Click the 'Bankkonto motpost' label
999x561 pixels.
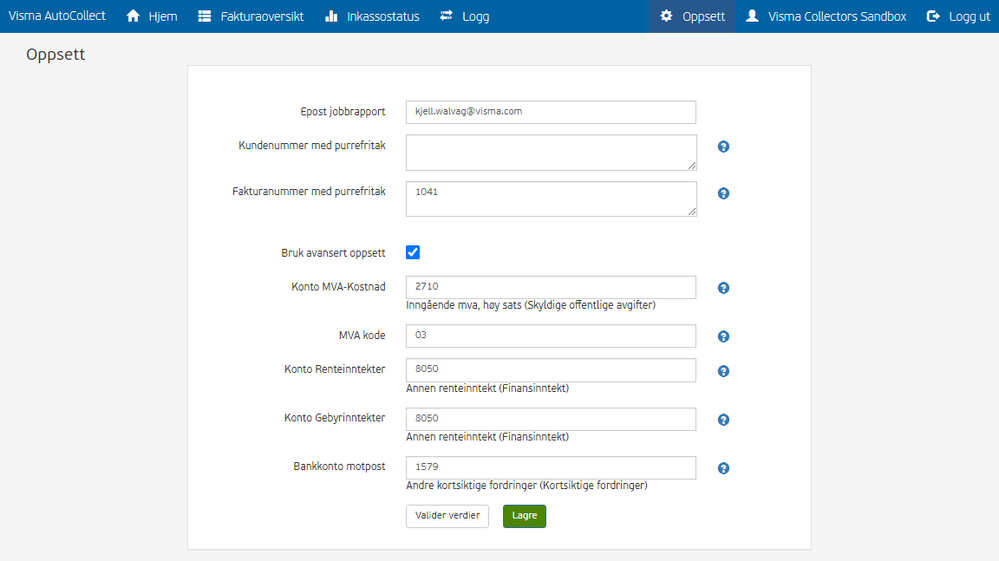tap(339, 466)
